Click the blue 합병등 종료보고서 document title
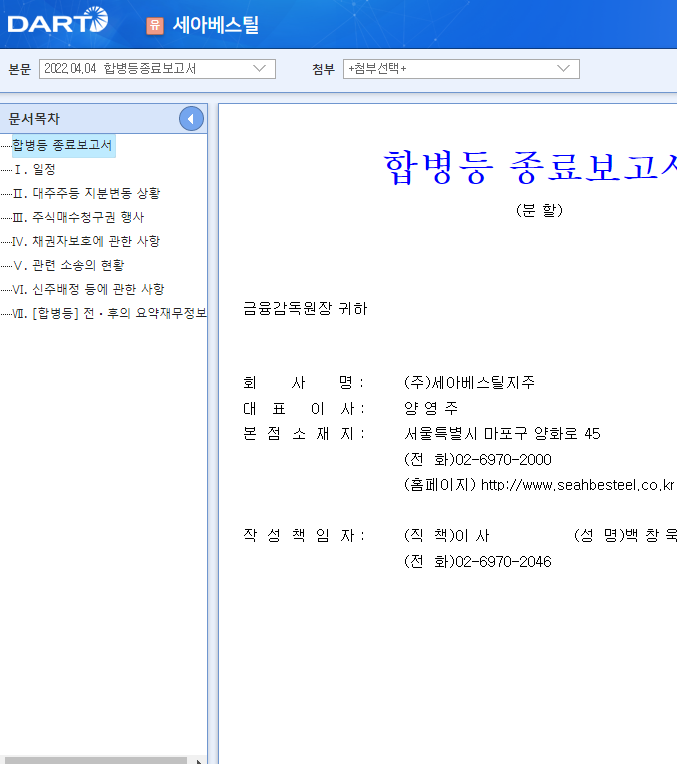The height and width of the screenshot is (764, 677). click(x=530, y=167)
